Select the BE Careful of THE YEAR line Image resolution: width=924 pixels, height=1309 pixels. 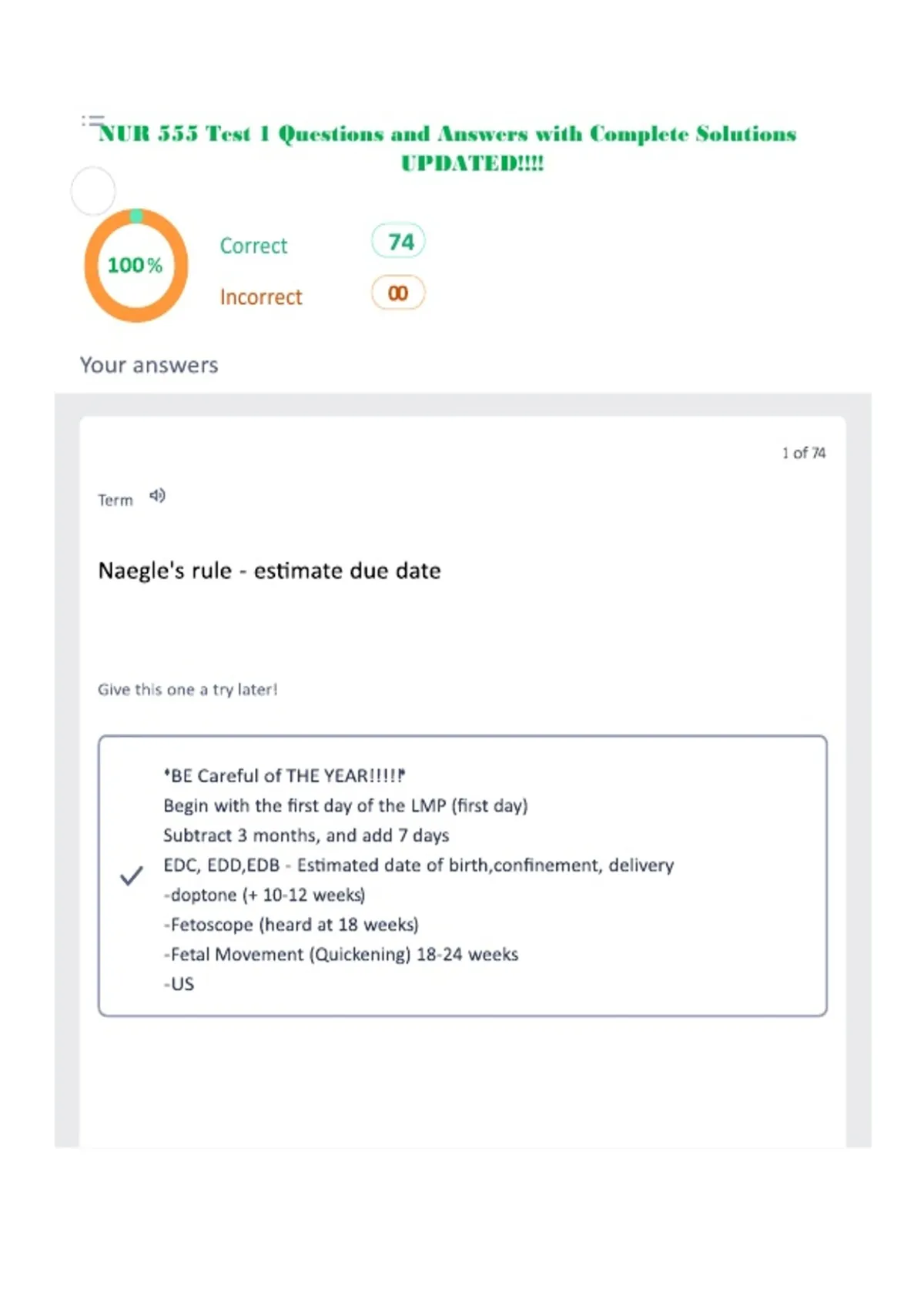(x=285, y=775)
